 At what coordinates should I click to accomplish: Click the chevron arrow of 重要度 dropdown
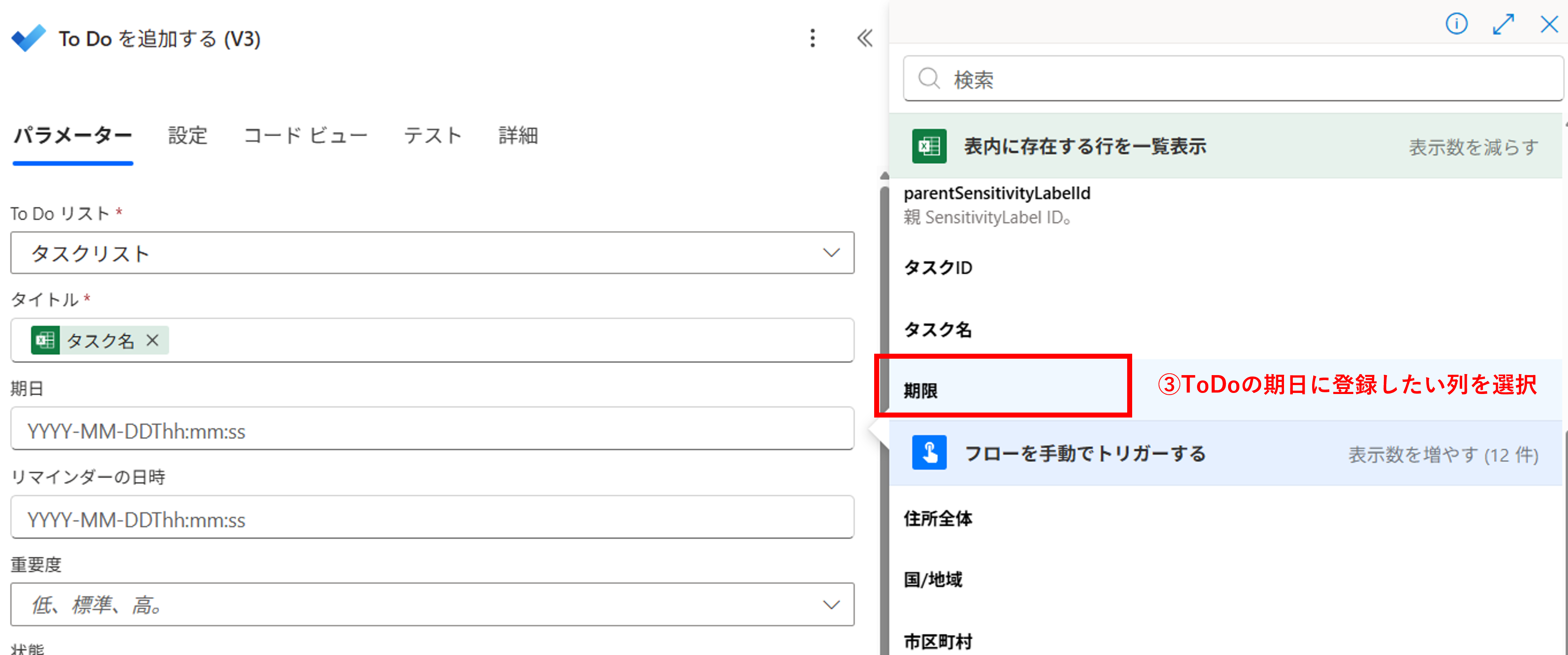pos(831,605)
